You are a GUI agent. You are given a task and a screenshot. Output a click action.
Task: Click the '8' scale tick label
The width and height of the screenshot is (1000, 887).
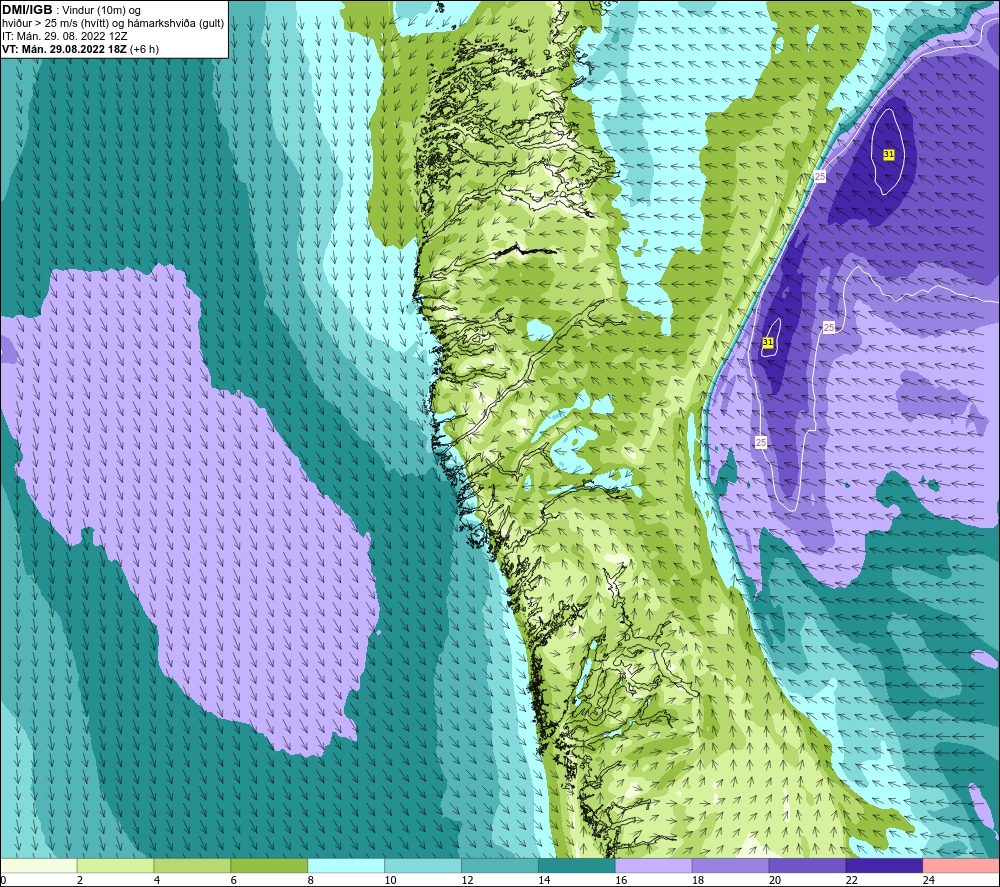click(311, 880)
